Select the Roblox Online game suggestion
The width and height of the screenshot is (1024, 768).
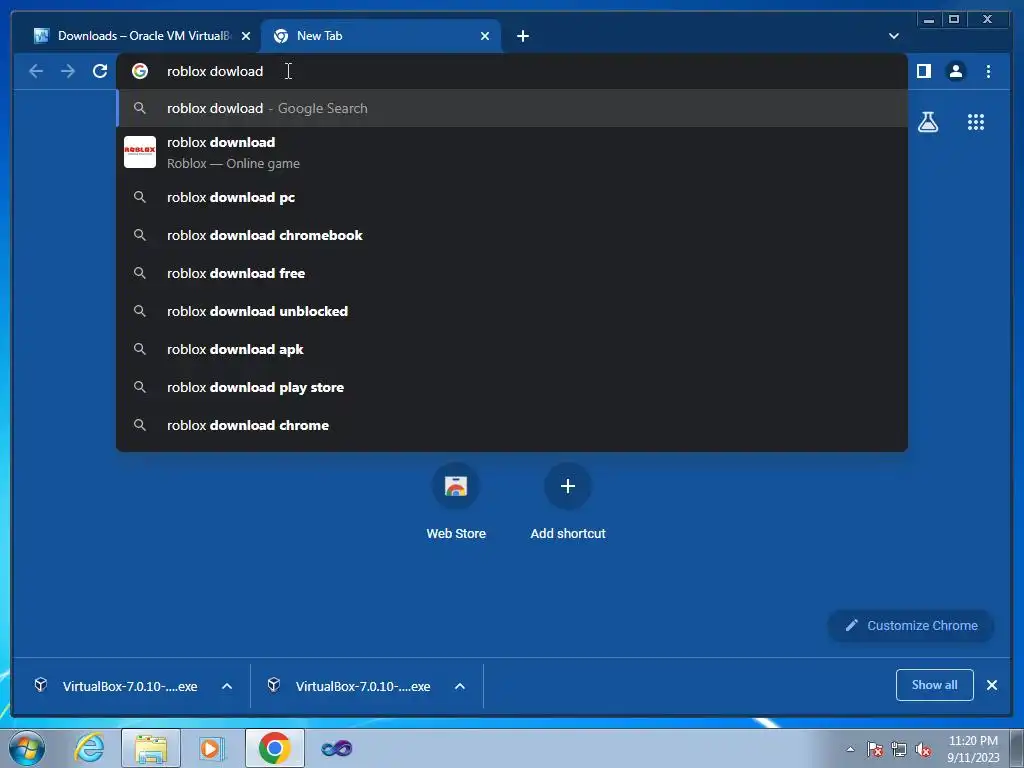[x=512, y=152]
